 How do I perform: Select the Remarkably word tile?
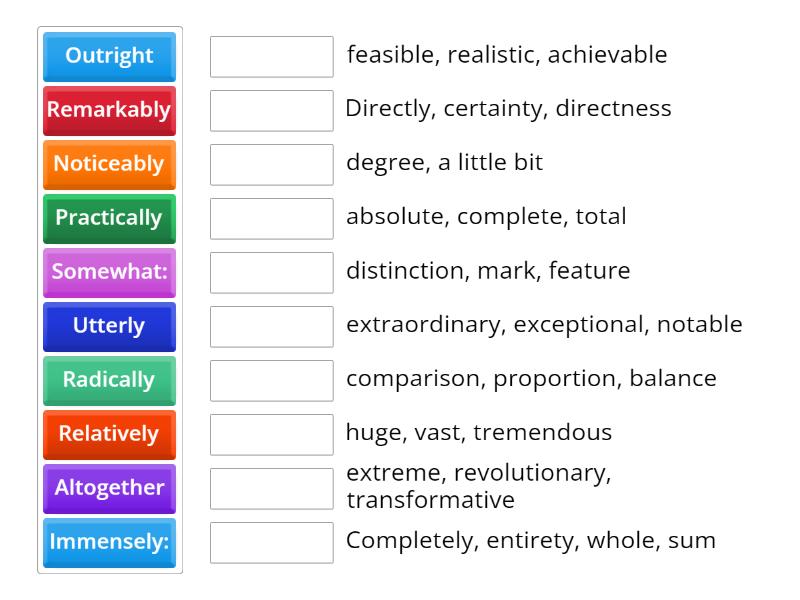(x=108, y=111)
